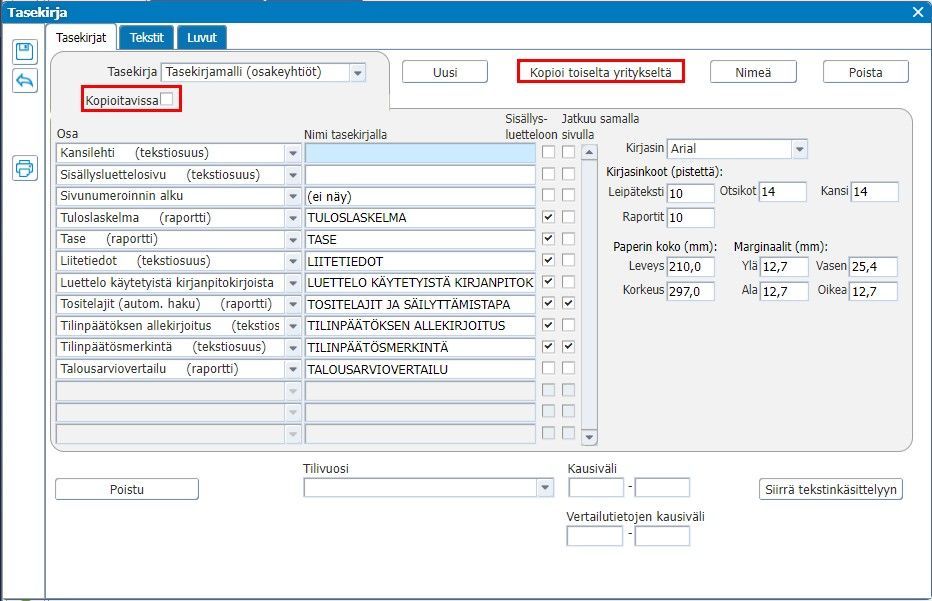Image resolution: width=932 pixels, height=601 pixels.
Task: Click the Kopioi toiselta yritykseltä button
Action: point(601,71)
